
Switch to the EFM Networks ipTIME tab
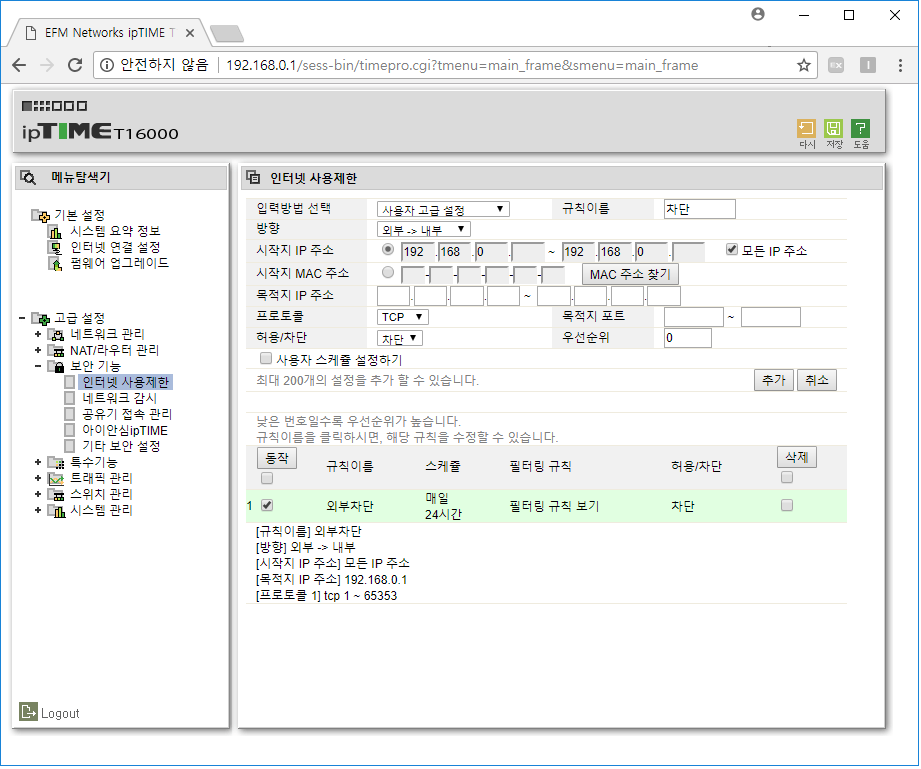coord(110,33)
